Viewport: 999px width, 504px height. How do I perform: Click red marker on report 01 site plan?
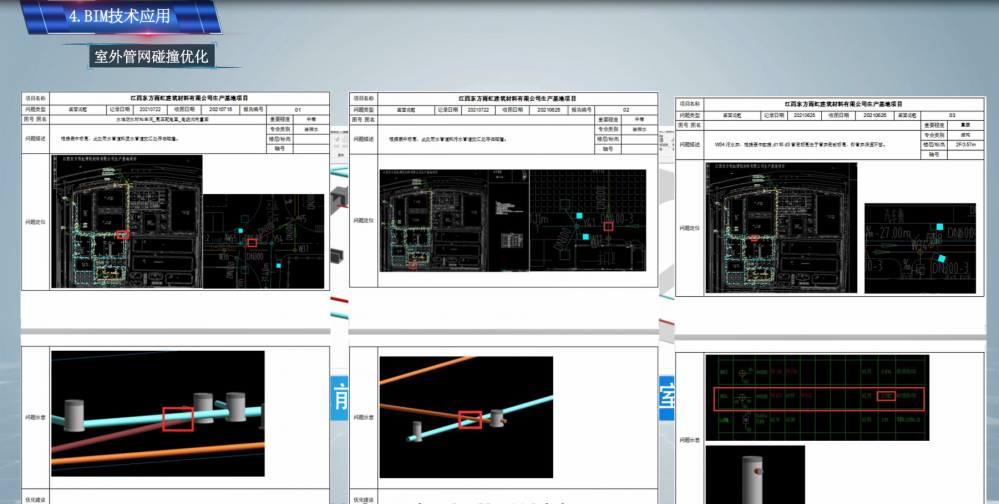coord(122,233)
